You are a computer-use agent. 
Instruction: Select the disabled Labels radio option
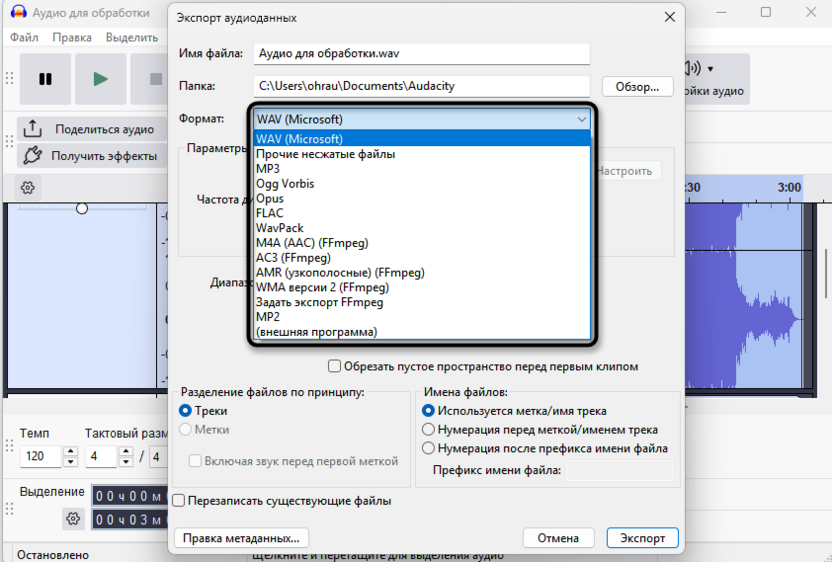185,429
